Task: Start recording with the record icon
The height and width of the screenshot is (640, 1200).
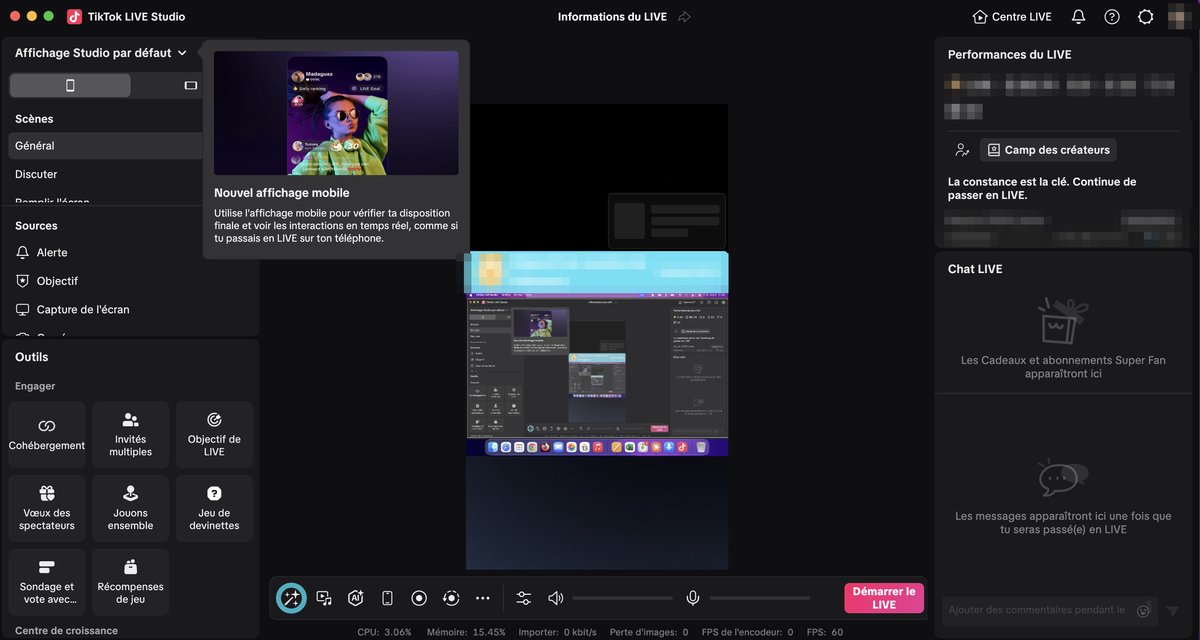Action: 419,598
